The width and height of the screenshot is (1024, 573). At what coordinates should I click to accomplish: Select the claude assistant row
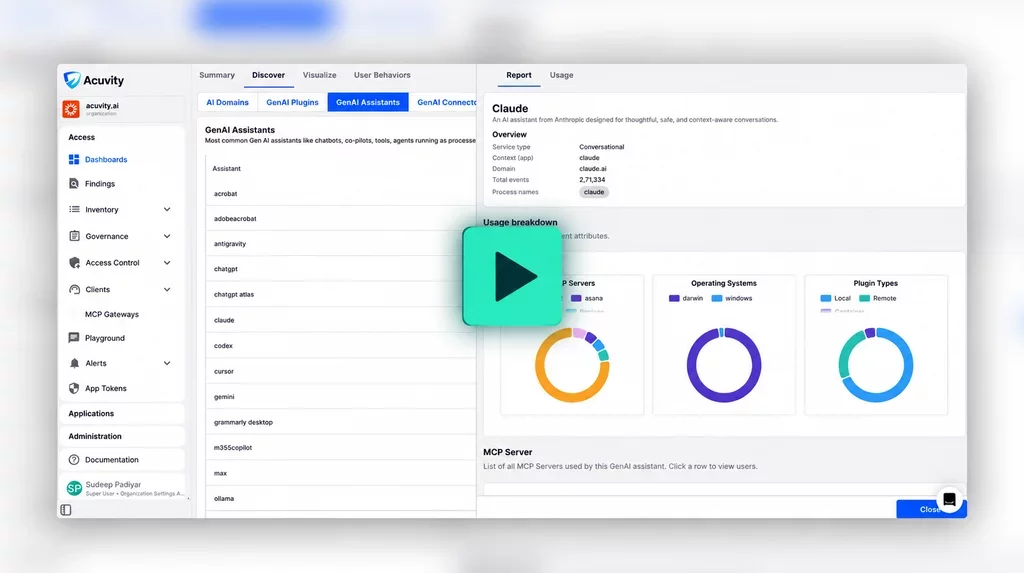click(340, 320)
